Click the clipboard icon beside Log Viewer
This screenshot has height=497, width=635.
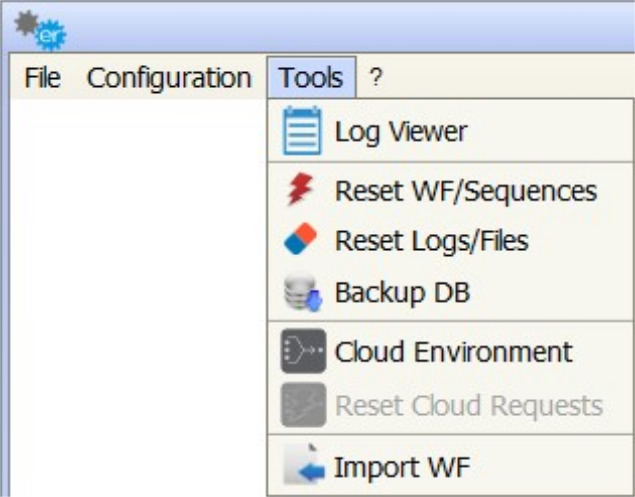[x=301, y=131]
